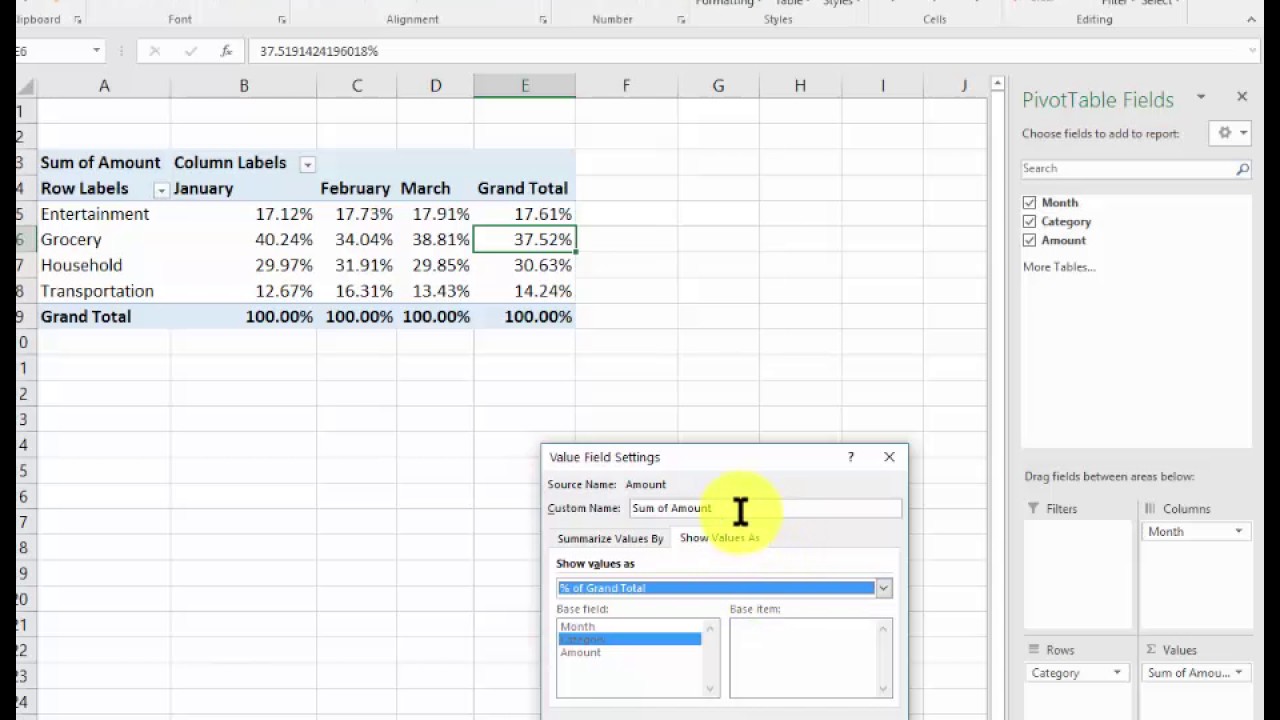The height and width of the screenshot is (720, 1280).
Task: Open the PivotTable Fields tools gear menu
Action: (x=1231, y=133)
